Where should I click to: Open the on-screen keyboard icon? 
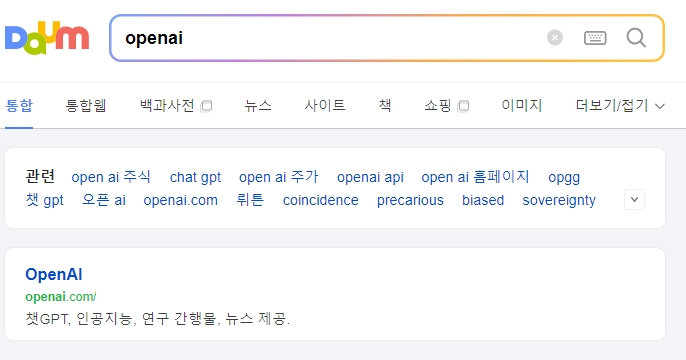(x=595, y=38)
